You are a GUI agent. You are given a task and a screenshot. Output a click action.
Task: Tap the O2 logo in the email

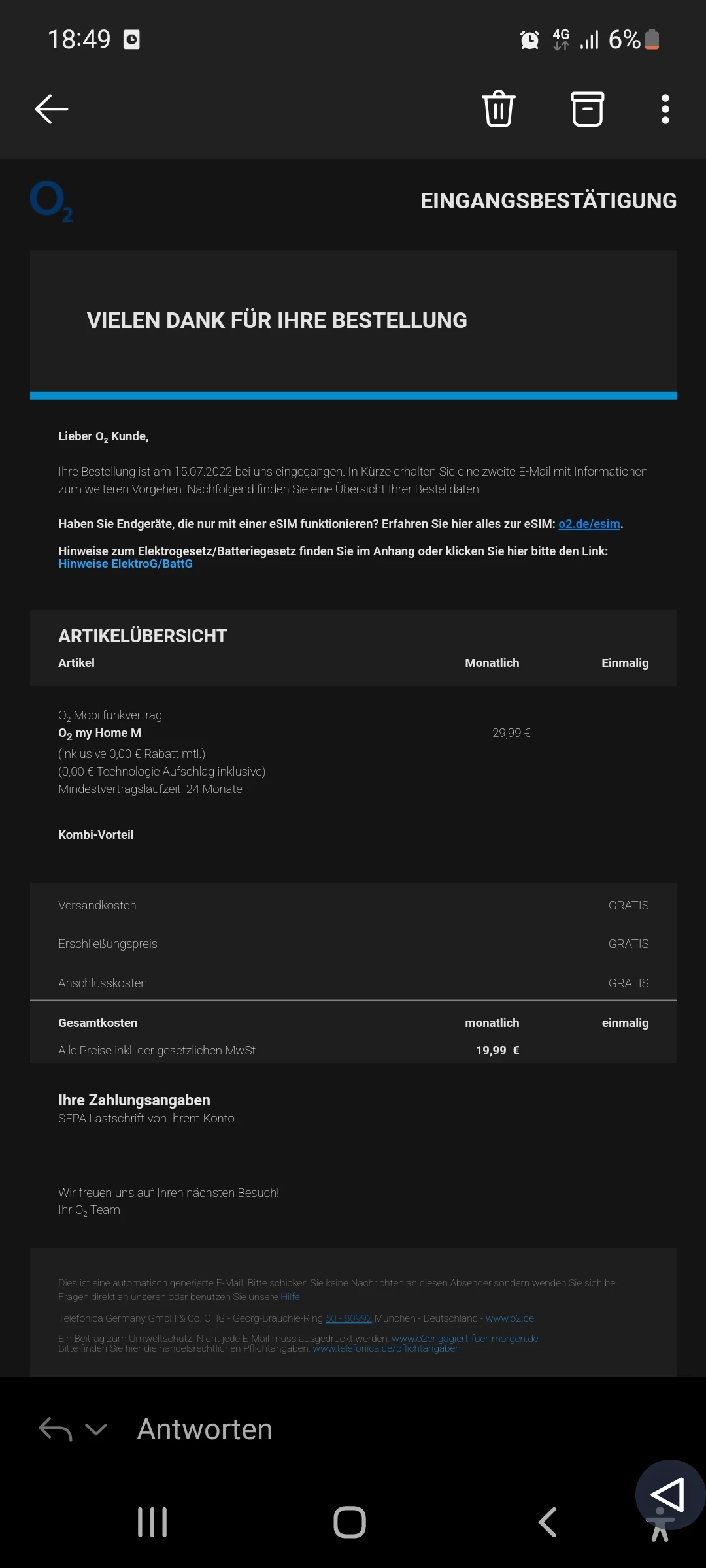[51, 202]
